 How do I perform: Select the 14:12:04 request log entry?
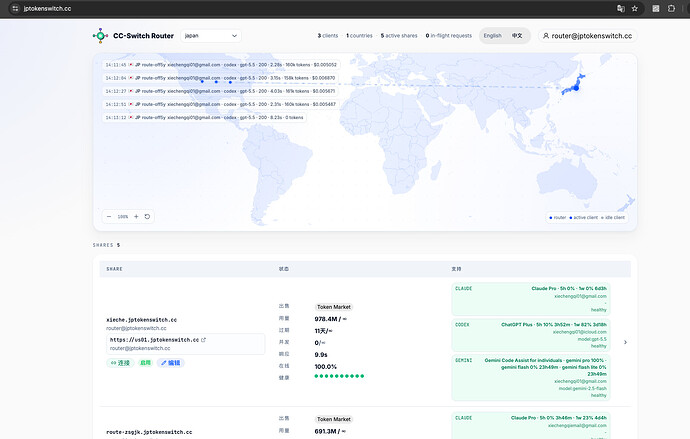coord(220,78)
